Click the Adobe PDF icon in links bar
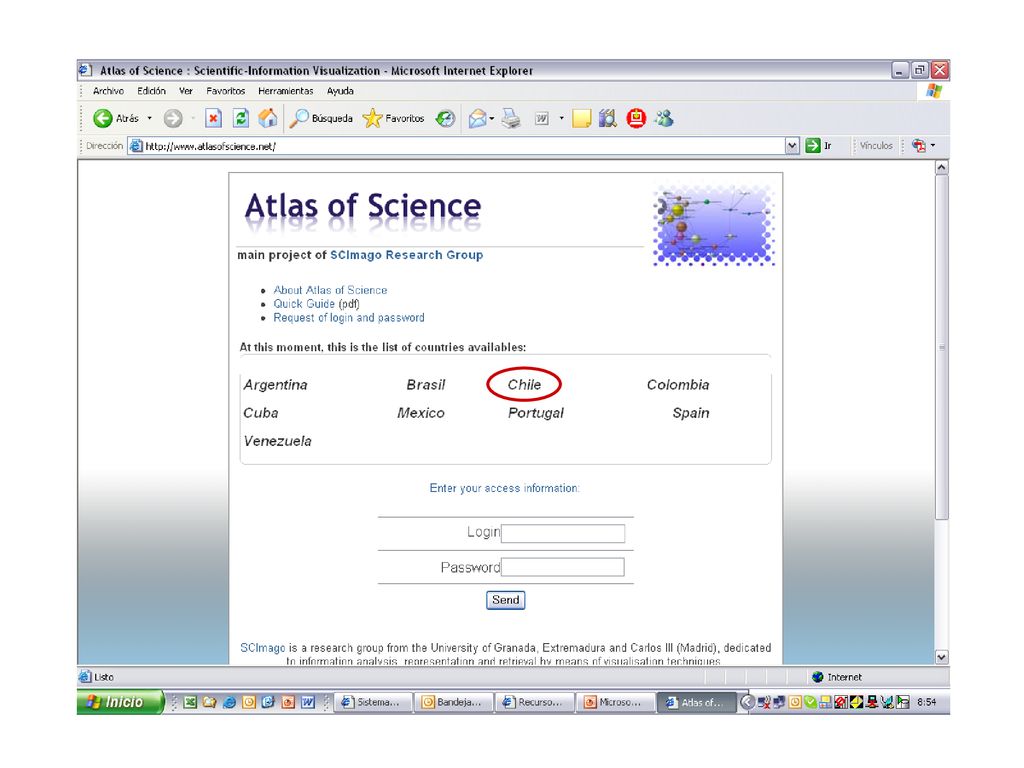1024x768 pixels. pos(919,146)
